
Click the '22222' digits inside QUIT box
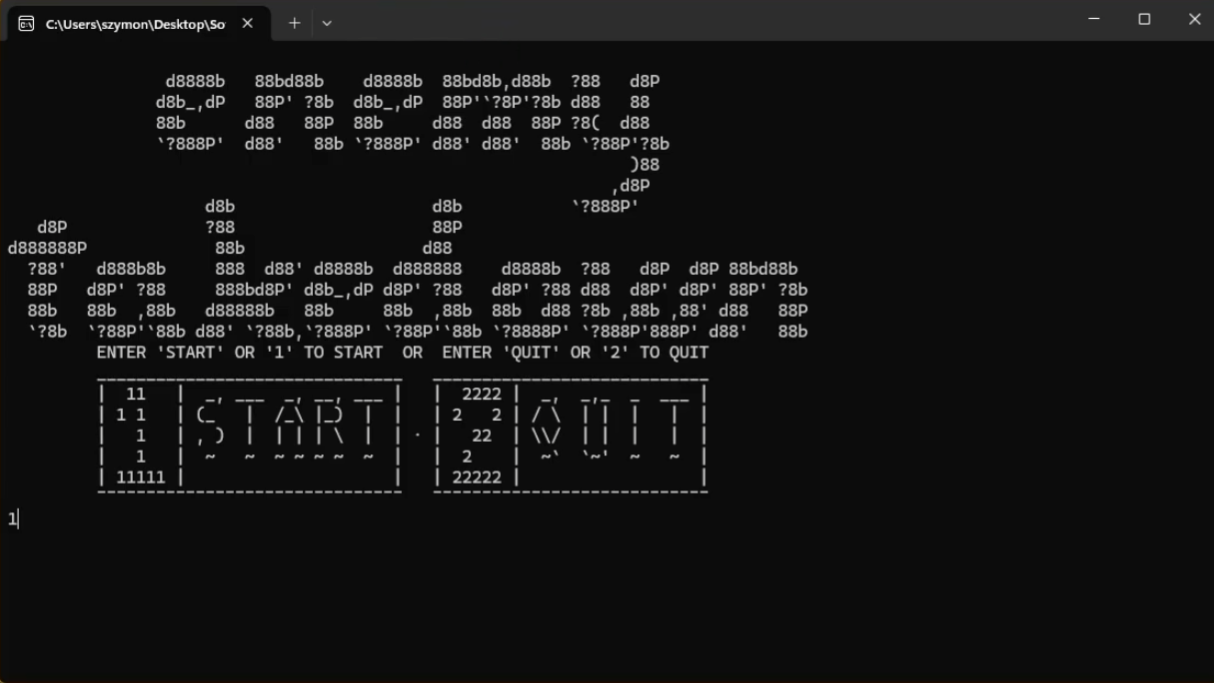coord(477,477)
